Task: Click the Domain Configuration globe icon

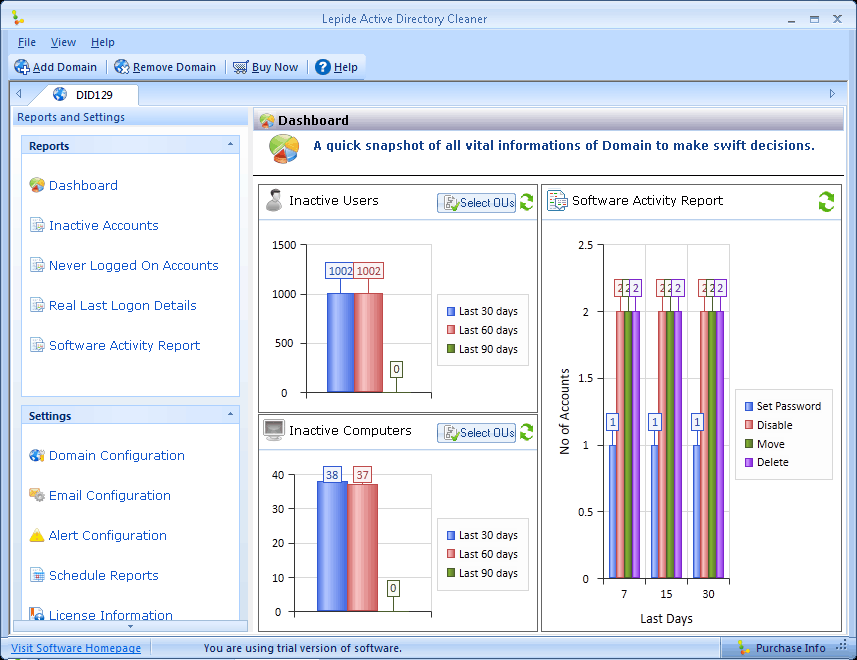Action: click(x=37, y=455)
